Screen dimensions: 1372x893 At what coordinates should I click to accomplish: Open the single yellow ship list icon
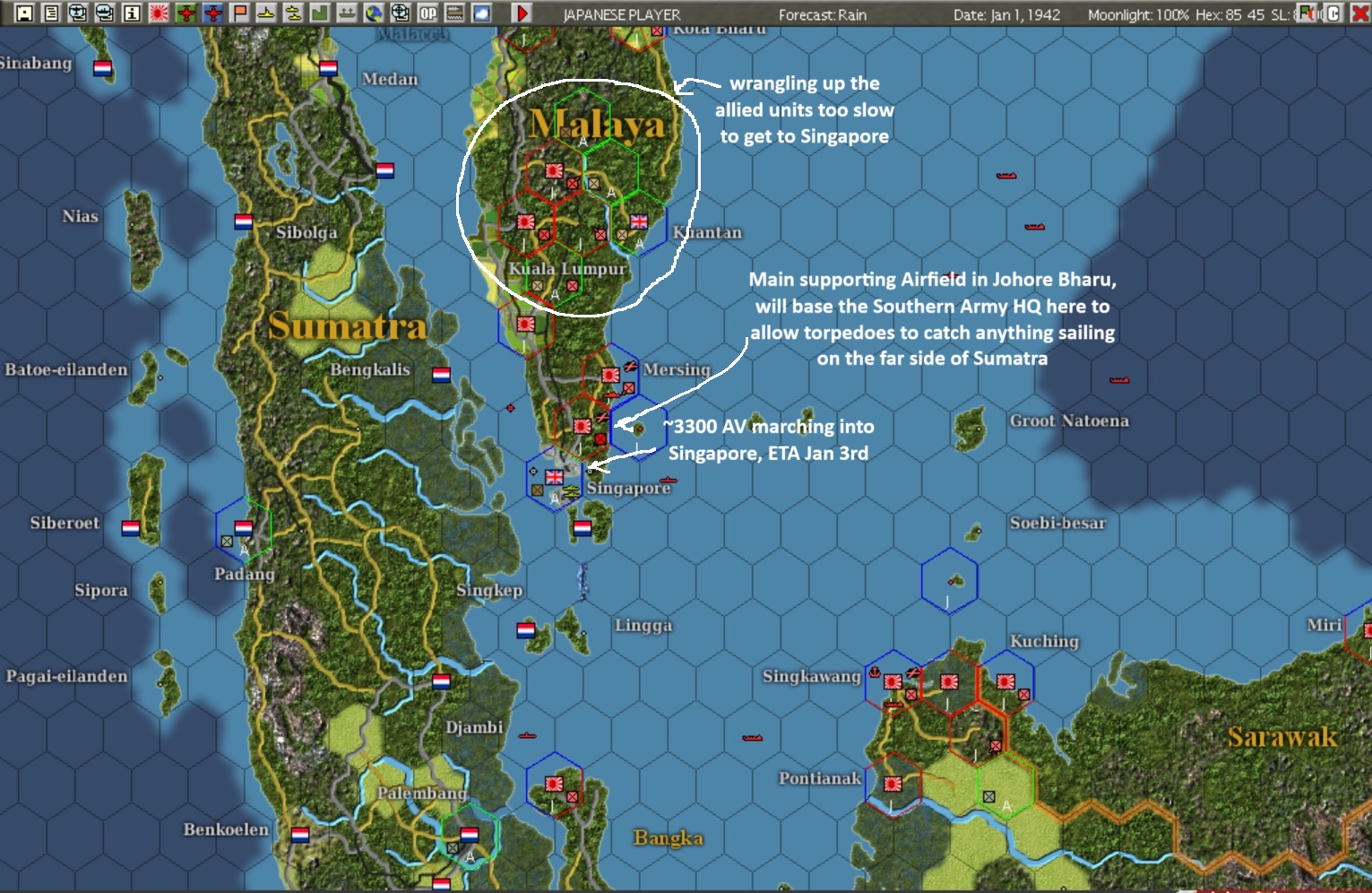coord(266,13)
